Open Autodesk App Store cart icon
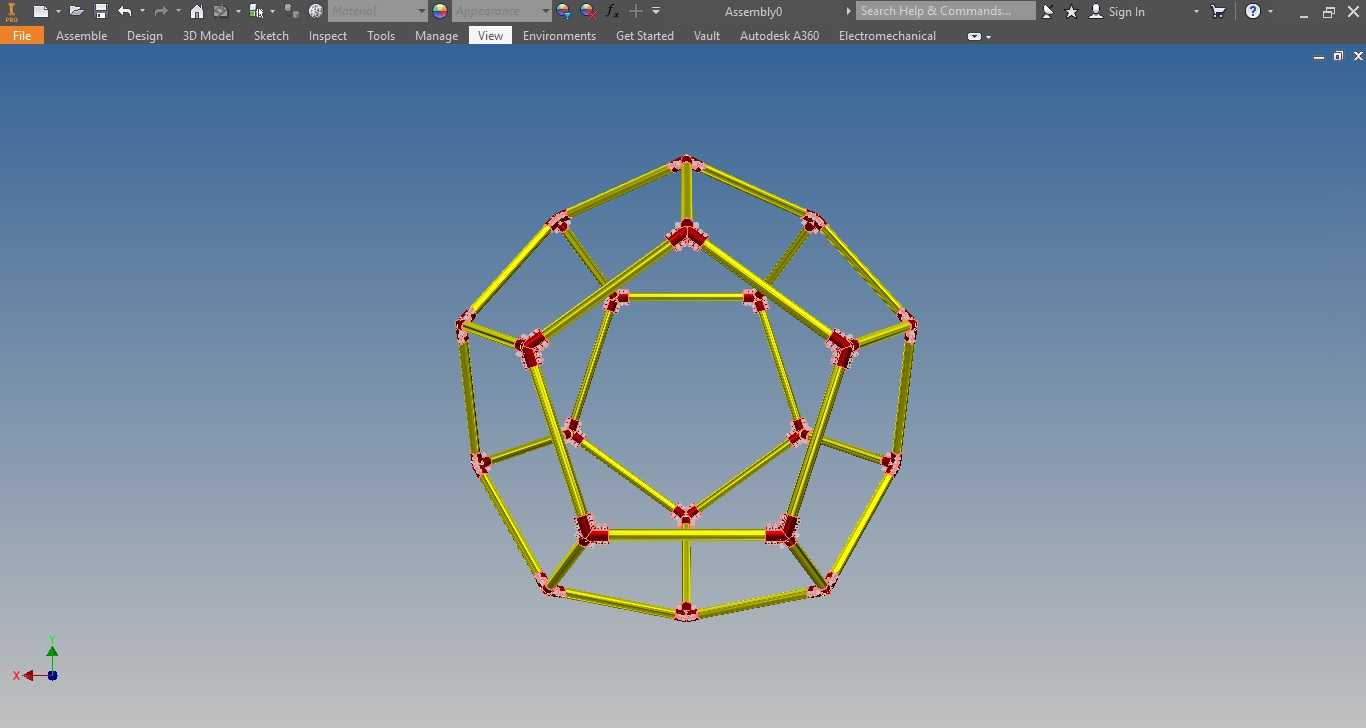1366x728 pixels. click(1218, 11)
